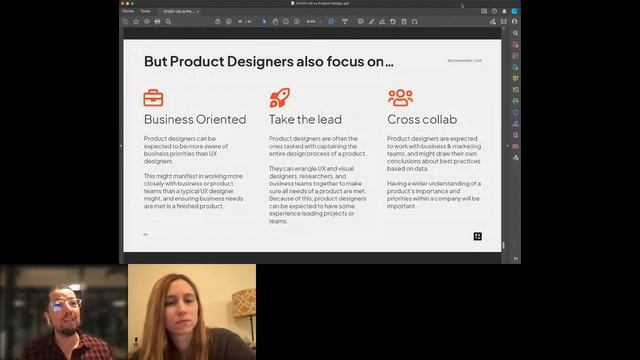Click the "Cross collab" heading
This screenshot has width=640, height=360.
click(422, 119)
